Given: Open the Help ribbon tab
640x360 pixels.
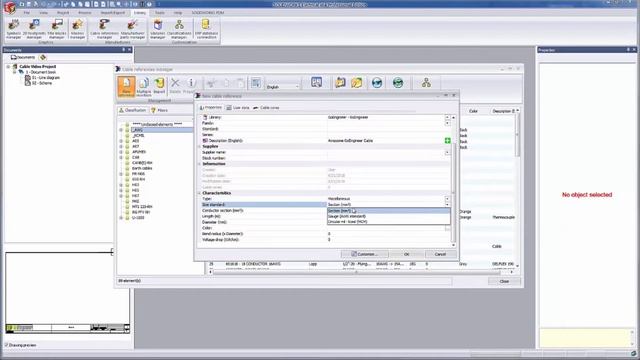Looking at the screenshot, I should click(178, 13).
